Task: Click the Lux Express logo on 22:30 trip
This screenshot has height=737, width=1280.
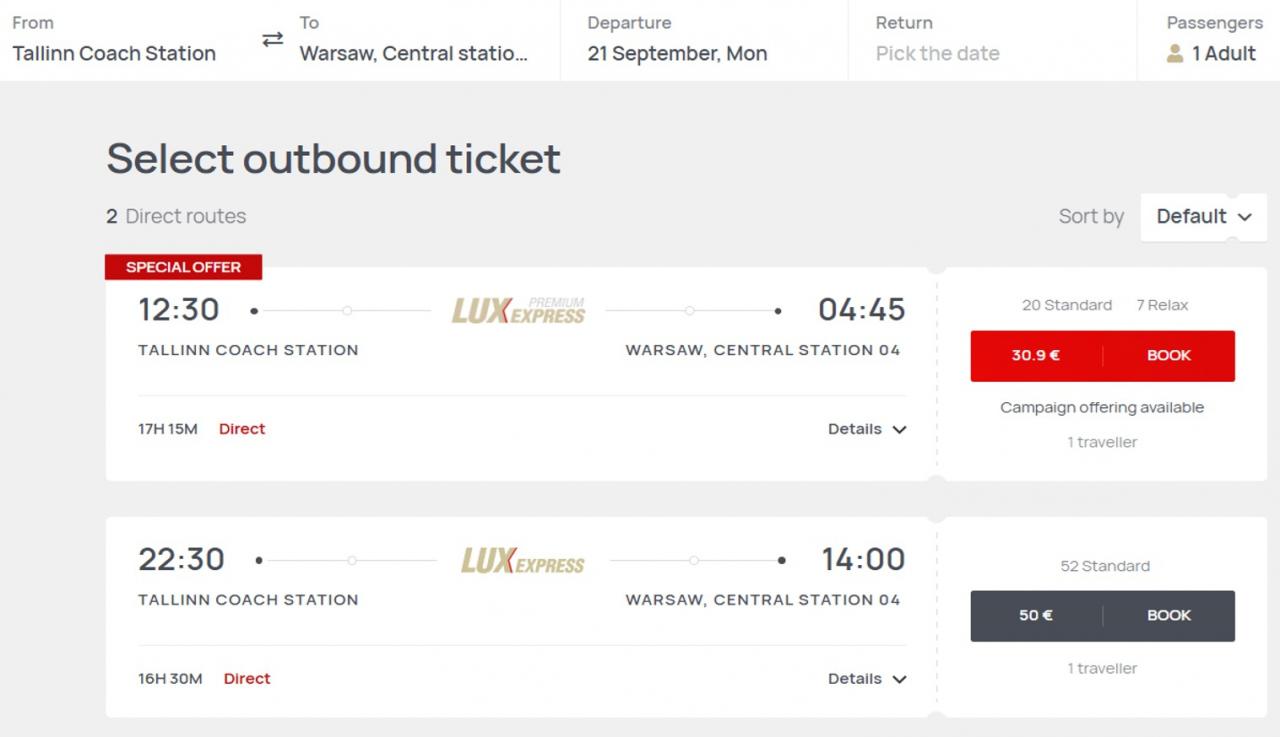Action: pyautogui.click(x=522, y=561)
